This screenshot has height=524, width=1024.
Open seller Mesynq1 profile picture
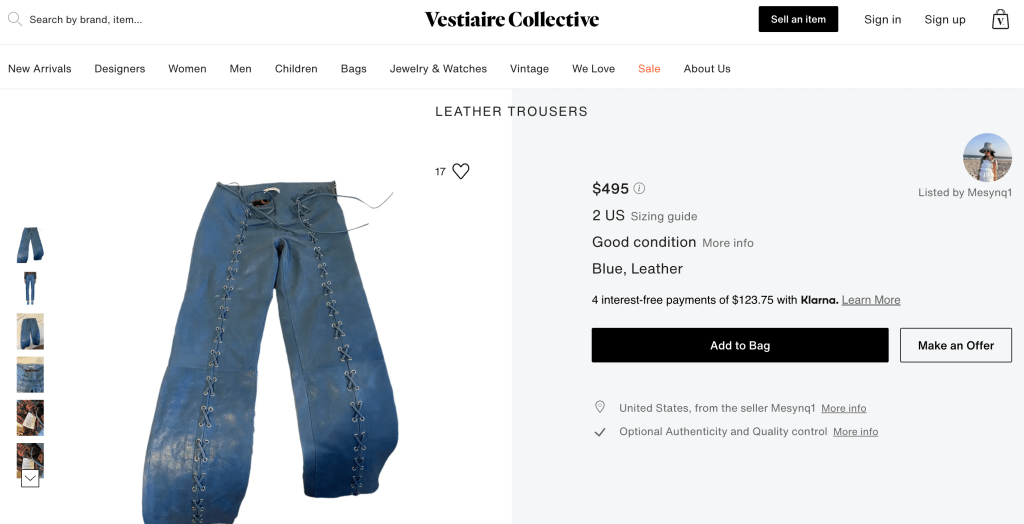pos(987,157)
